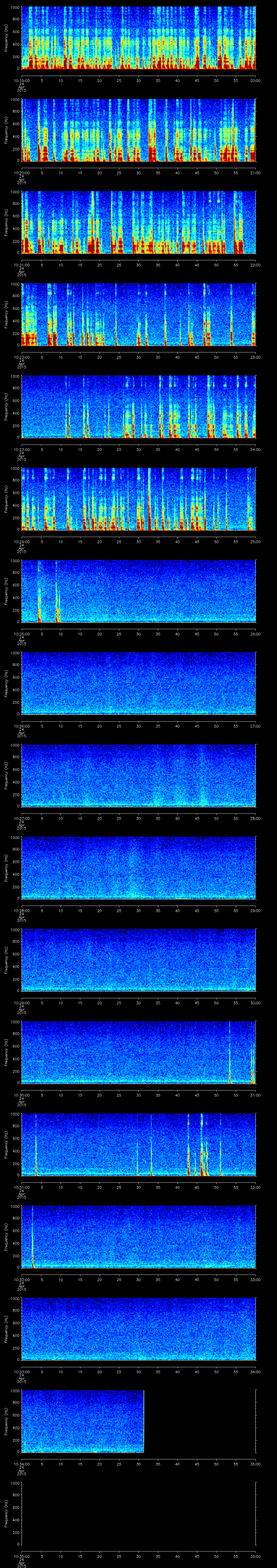Click the "26:00" end time label

tap(255, 634)
